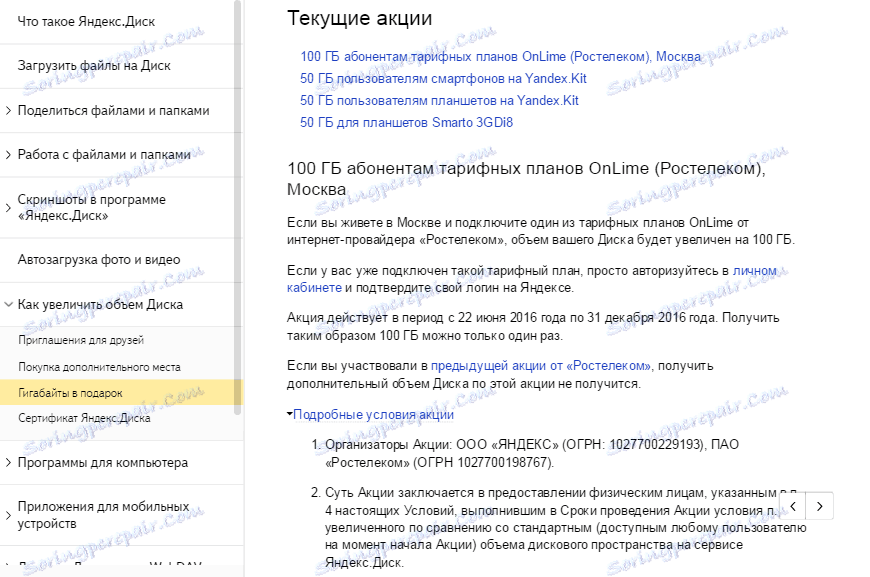The image size is (870, 577).
Task: Go to previous page arrow button
Action: pyautogui.click(x=793, y=506)
